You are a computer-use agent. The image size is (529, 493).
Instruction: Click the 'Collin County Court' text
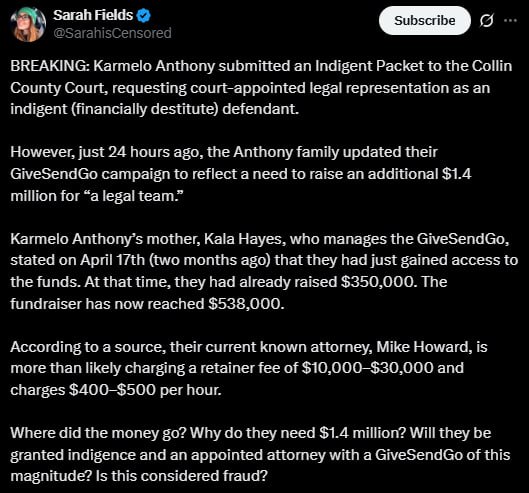(x=261, y=77)
